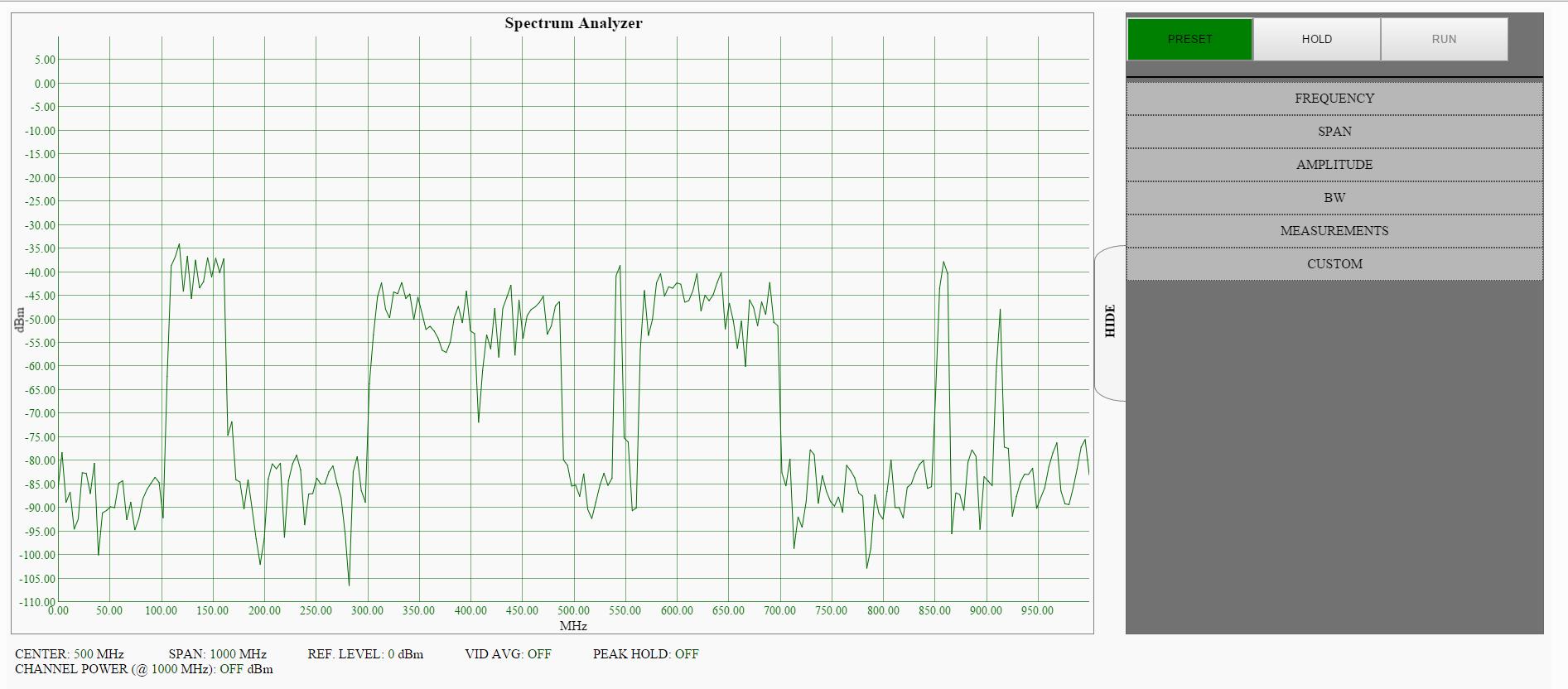Click the Spectrum Analyzer chart title
Screen dimensions: 1568x689
click(573, 23)
